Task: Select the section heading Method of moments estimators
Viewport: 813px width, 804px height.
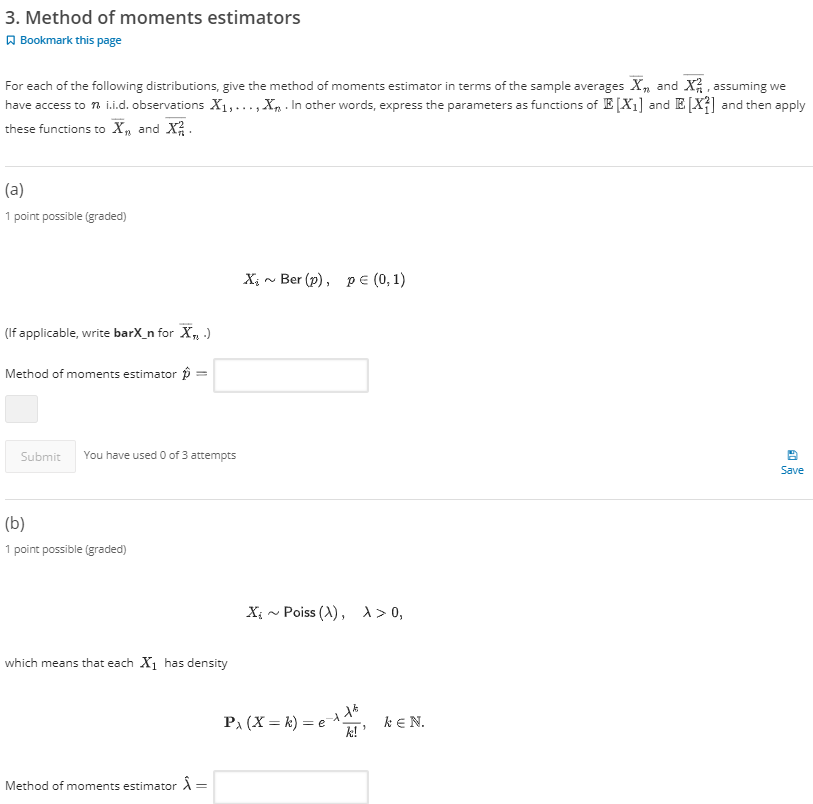Action: click(x=152, y=17)
